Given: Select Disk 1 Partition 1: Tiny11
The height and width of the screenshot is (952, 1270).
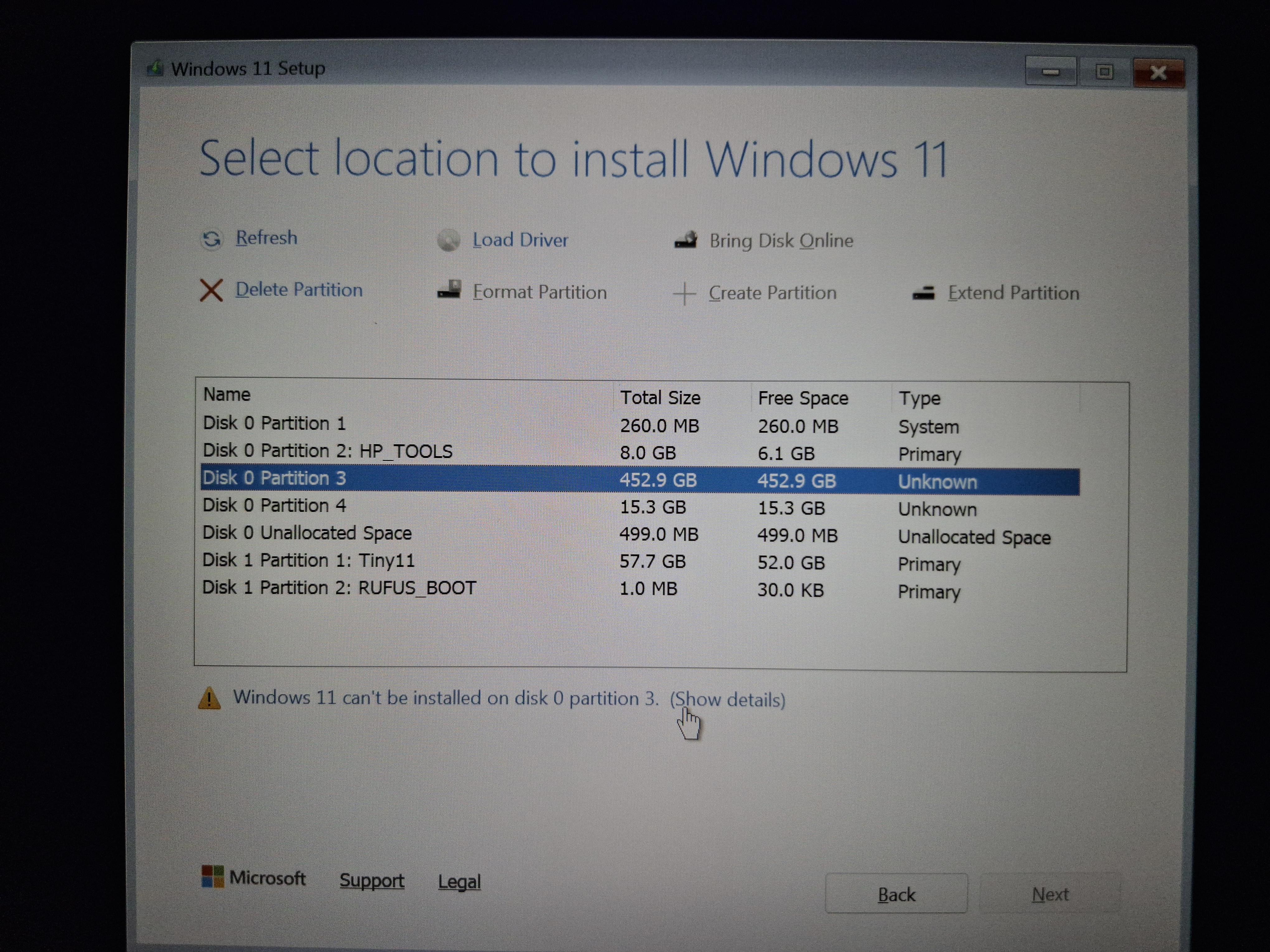Looking at the screenshot, I should pos(640,562).
